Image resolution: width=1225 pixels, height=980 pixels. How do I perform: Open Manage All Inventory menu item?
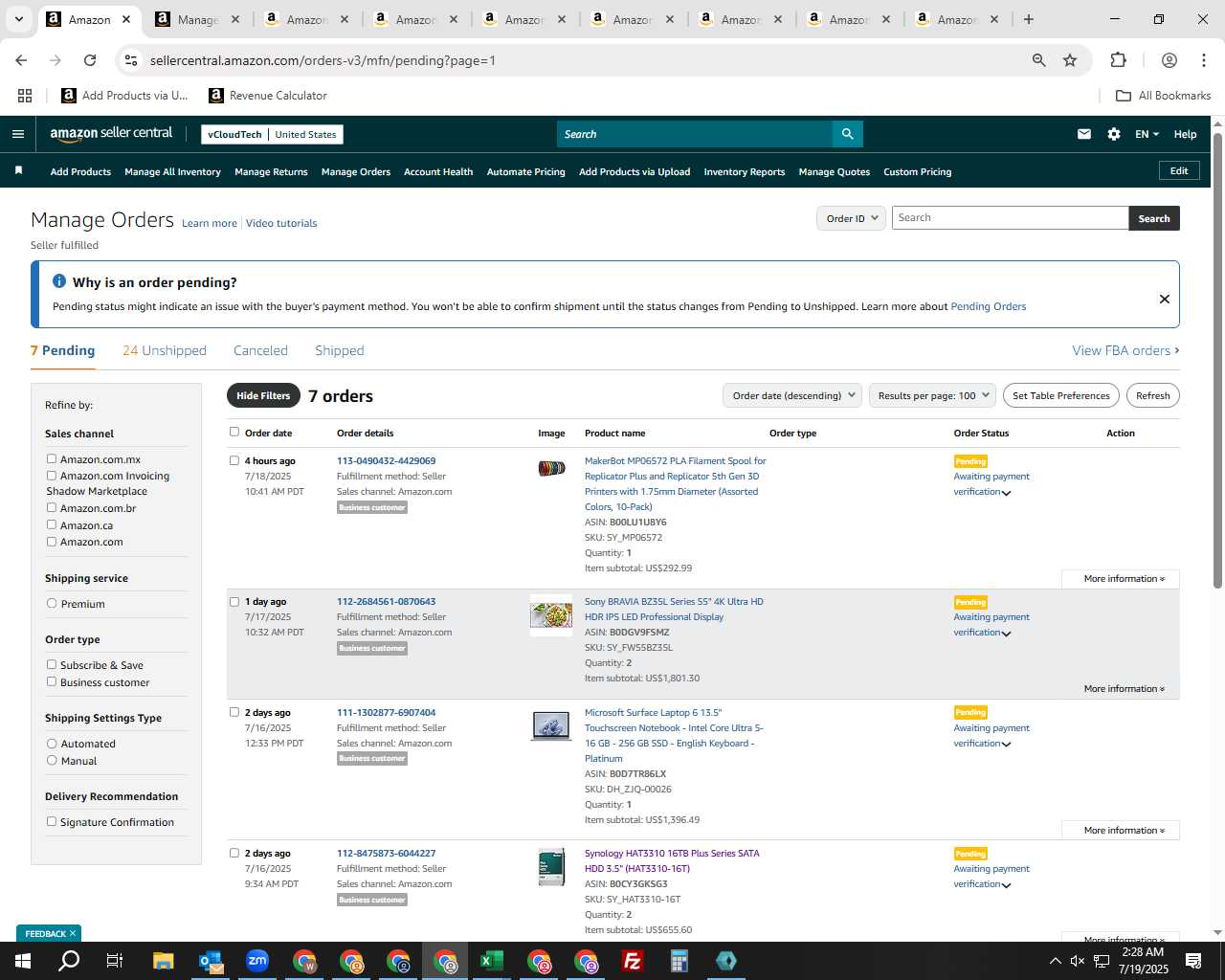(172, 172)
